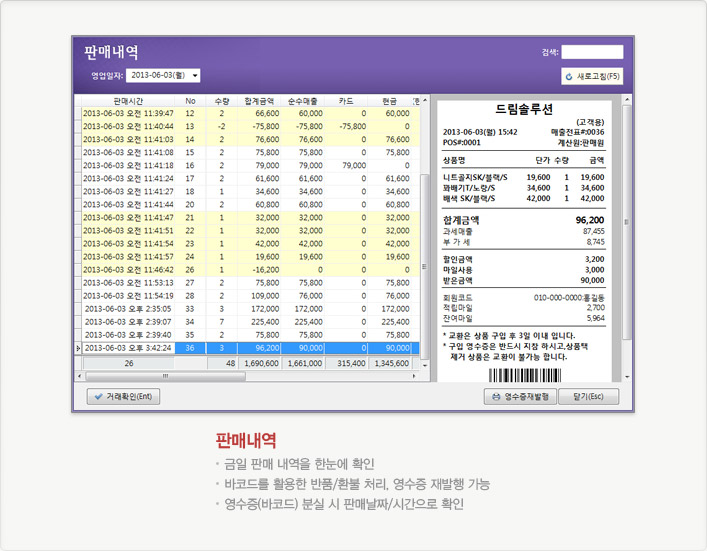707x551 pixels.
Task: Sort by the No column header
Action: pyautogui.click(x=190, y=101)
